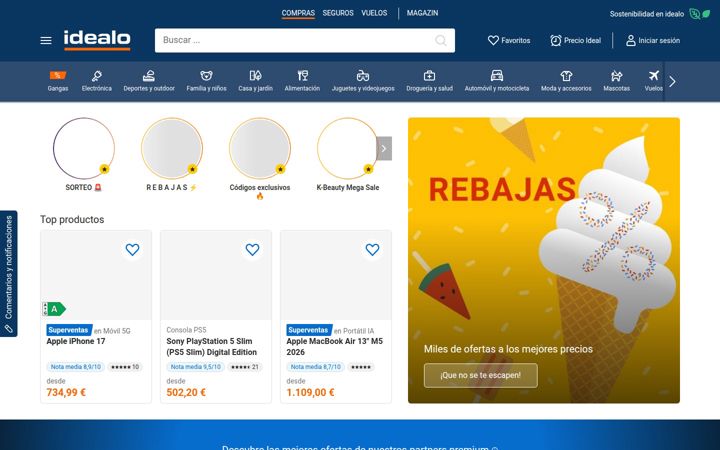Open the Gangas deals category

[x=58, y=81]
